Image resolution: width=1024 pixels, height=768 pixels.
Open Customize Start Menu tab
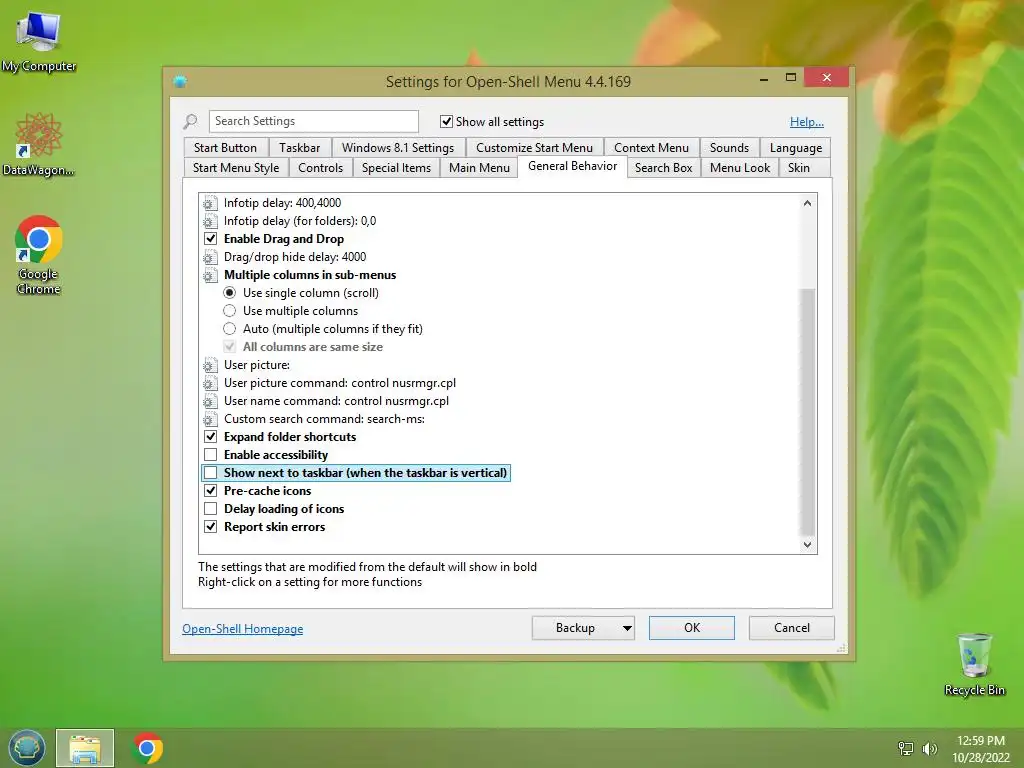(534, 148)
